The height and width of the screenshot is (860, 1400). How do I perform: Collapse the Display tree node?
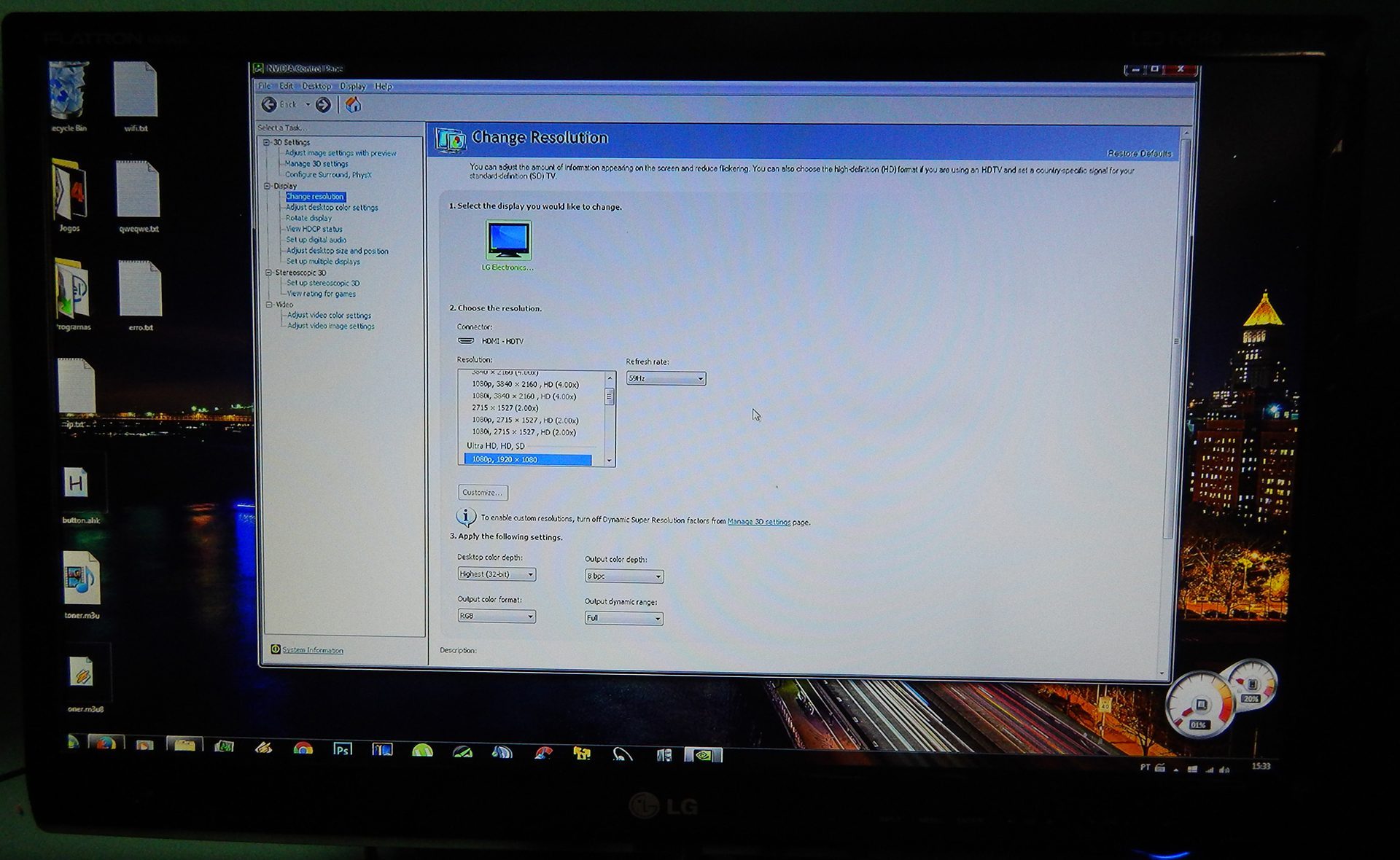(x=267, y=186)
